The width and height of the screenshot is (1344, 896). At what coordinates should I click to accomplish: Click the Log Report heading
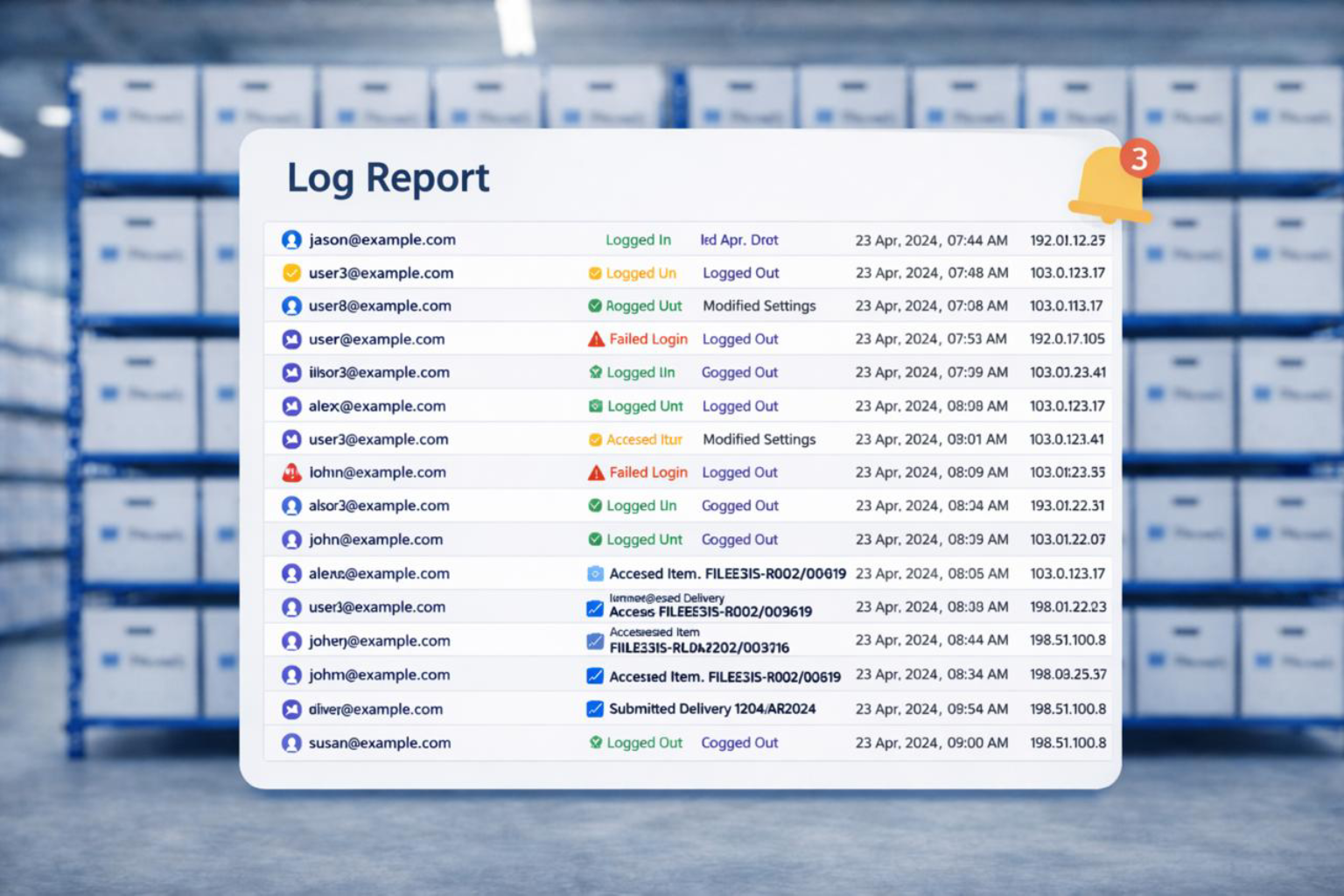pos(388,178)
